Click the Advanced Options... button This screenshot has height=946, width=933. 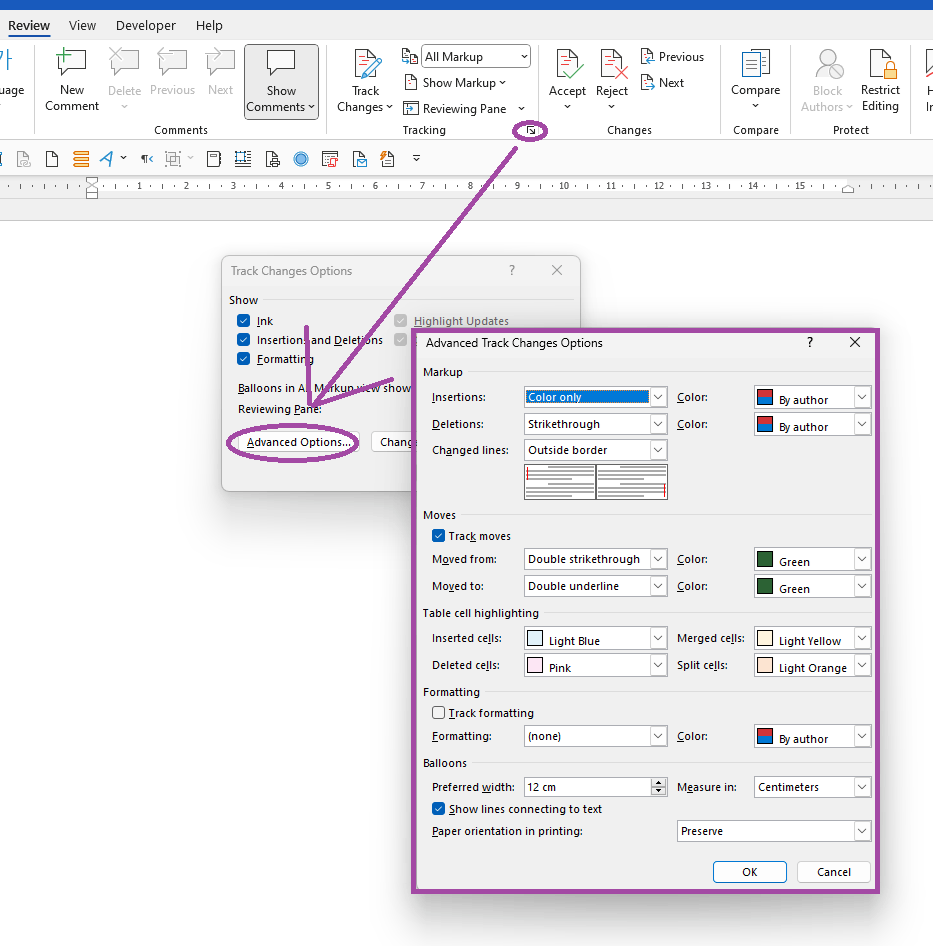(x=298, y=442)
